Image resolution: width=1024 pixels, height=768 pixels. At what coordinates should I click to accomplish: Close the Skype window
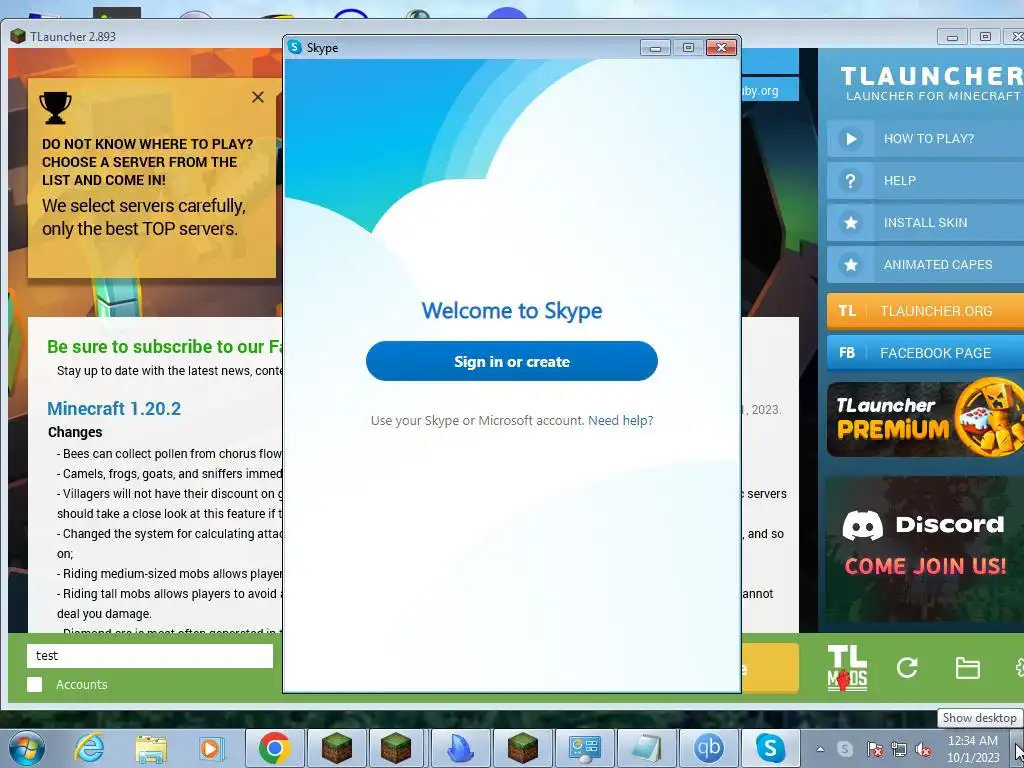click(721, 48)
